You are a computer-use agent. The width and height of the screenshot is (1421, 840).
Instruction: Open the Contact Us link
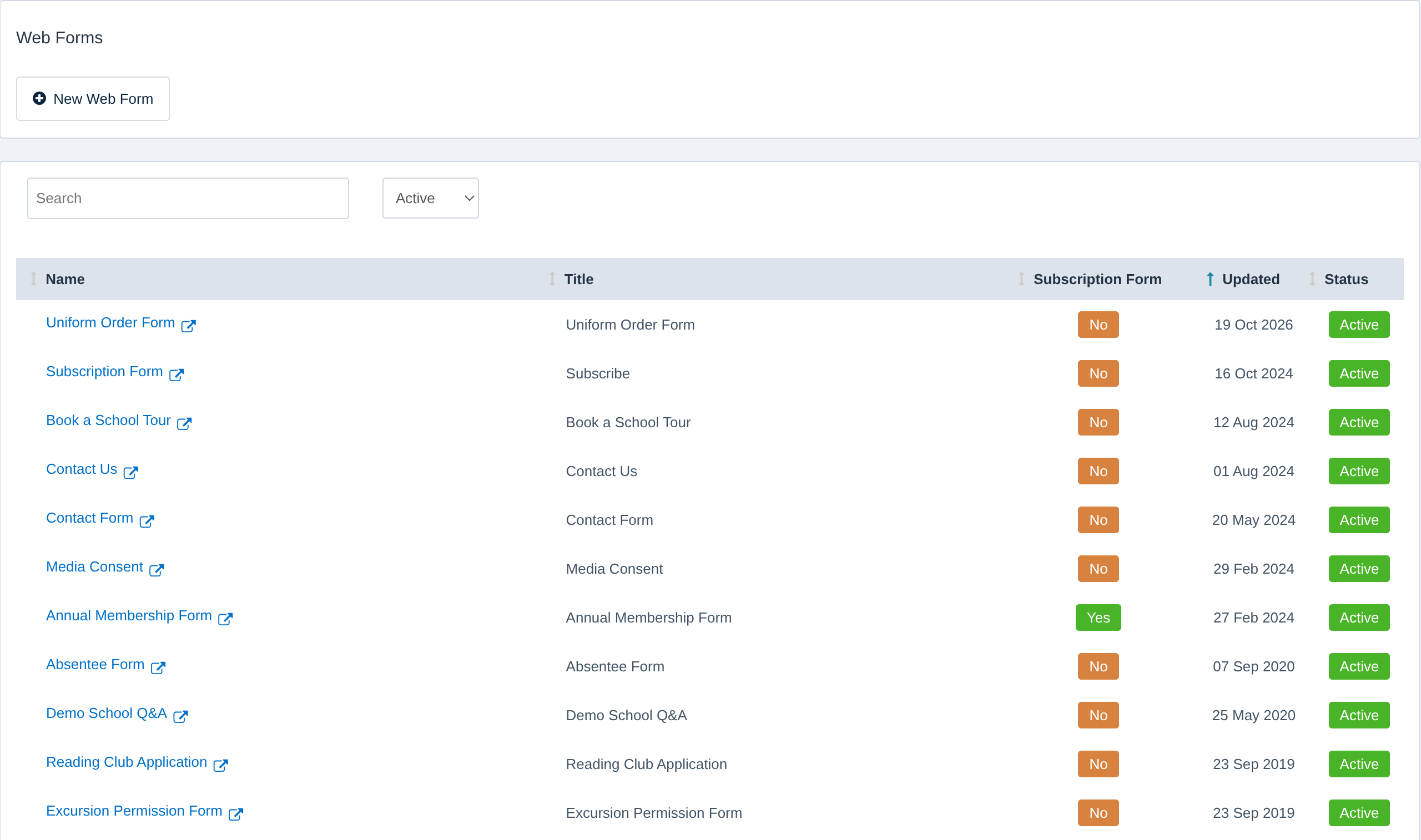tap(82, 470)
